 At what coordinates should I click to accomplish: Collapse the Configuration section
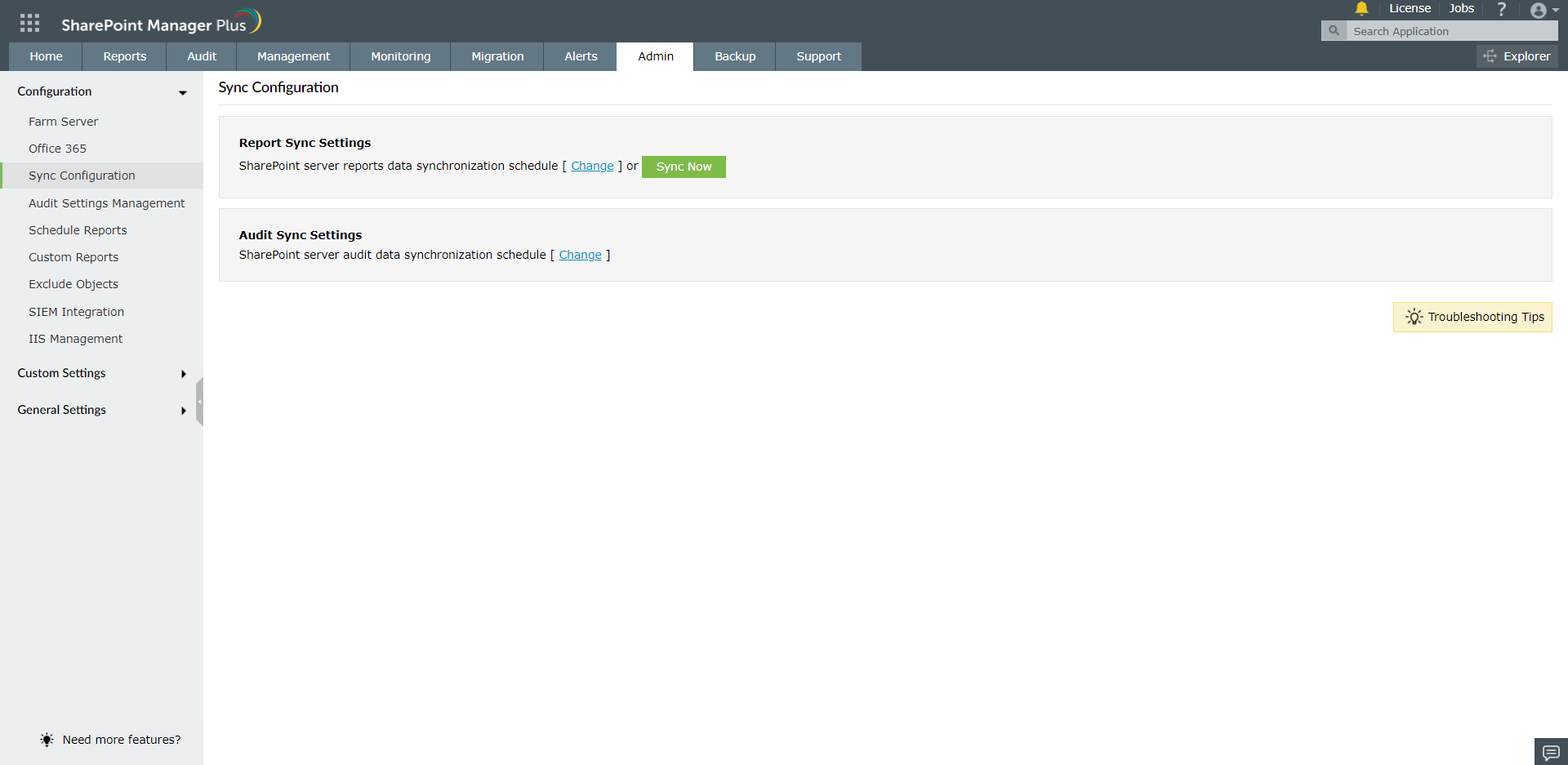coord(182,93)
